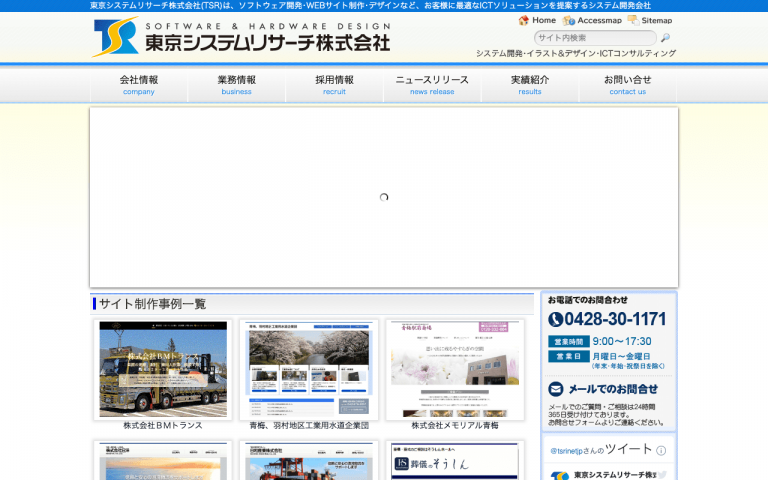The width and height of the screenshot is (768, 480).
Task: Focus the サイト内検索 search field
Action: (x=595, y=38)
